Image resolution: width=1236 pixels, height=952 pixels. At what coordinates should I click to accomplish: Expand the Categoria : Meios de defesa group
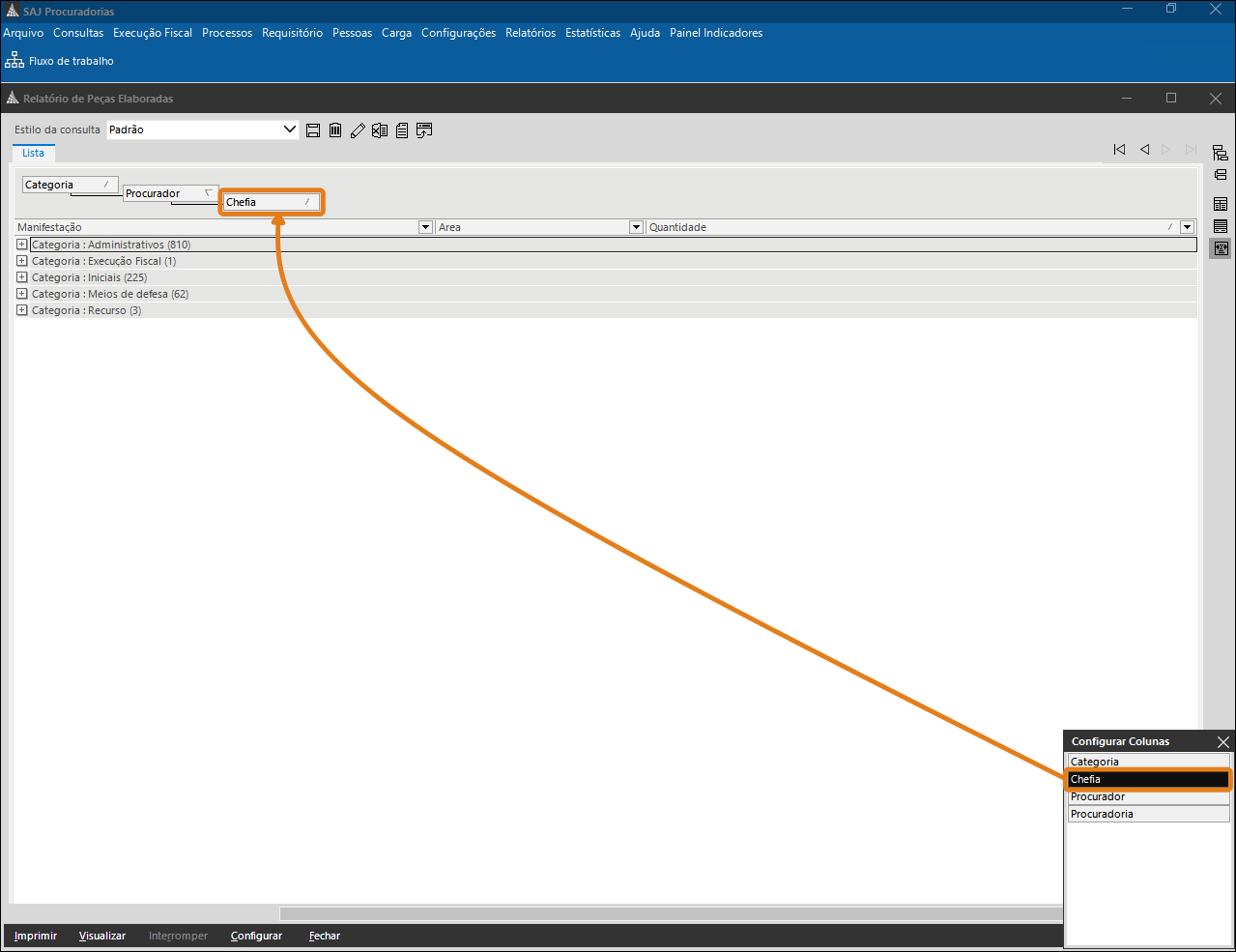point(21,294)
